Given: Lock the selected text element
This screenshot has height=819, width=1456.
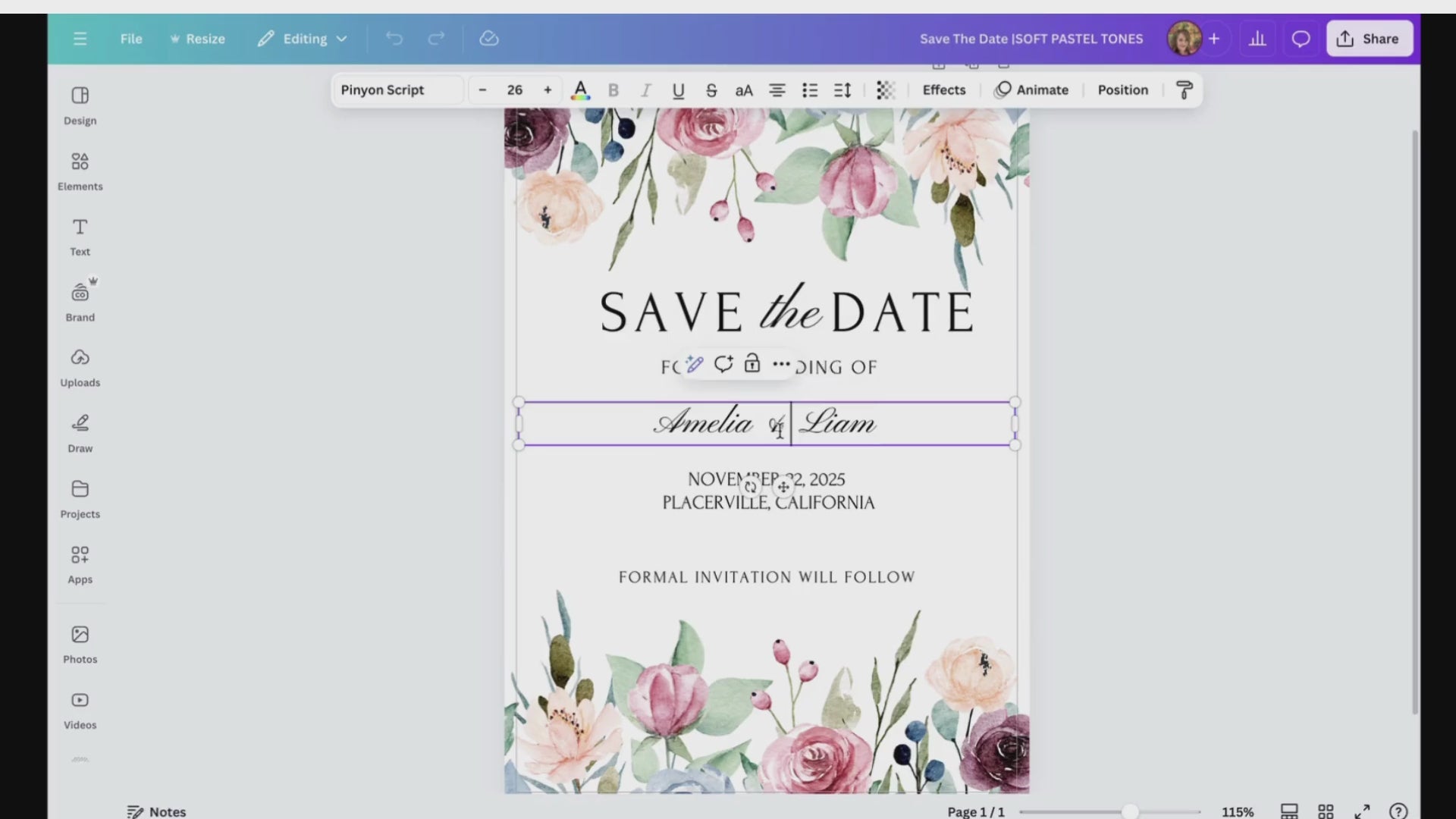Looking at the screenshot, I should pyautogui.click(x=752, y=364).
